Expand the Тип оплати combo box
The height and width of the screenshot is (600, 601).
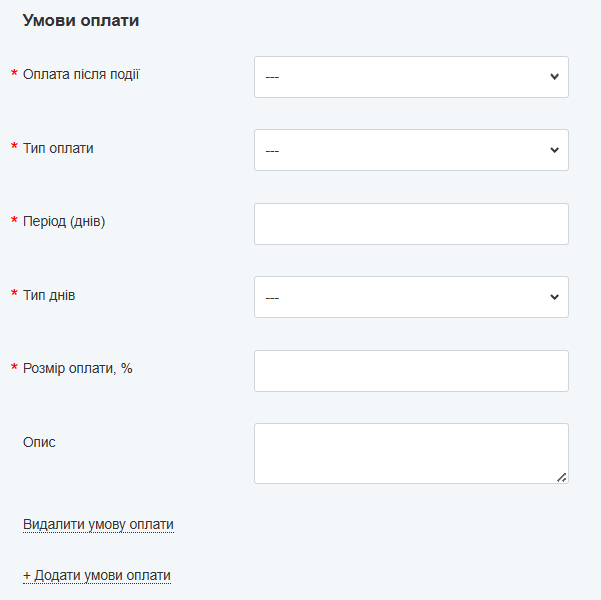click(x=411, y=150)
